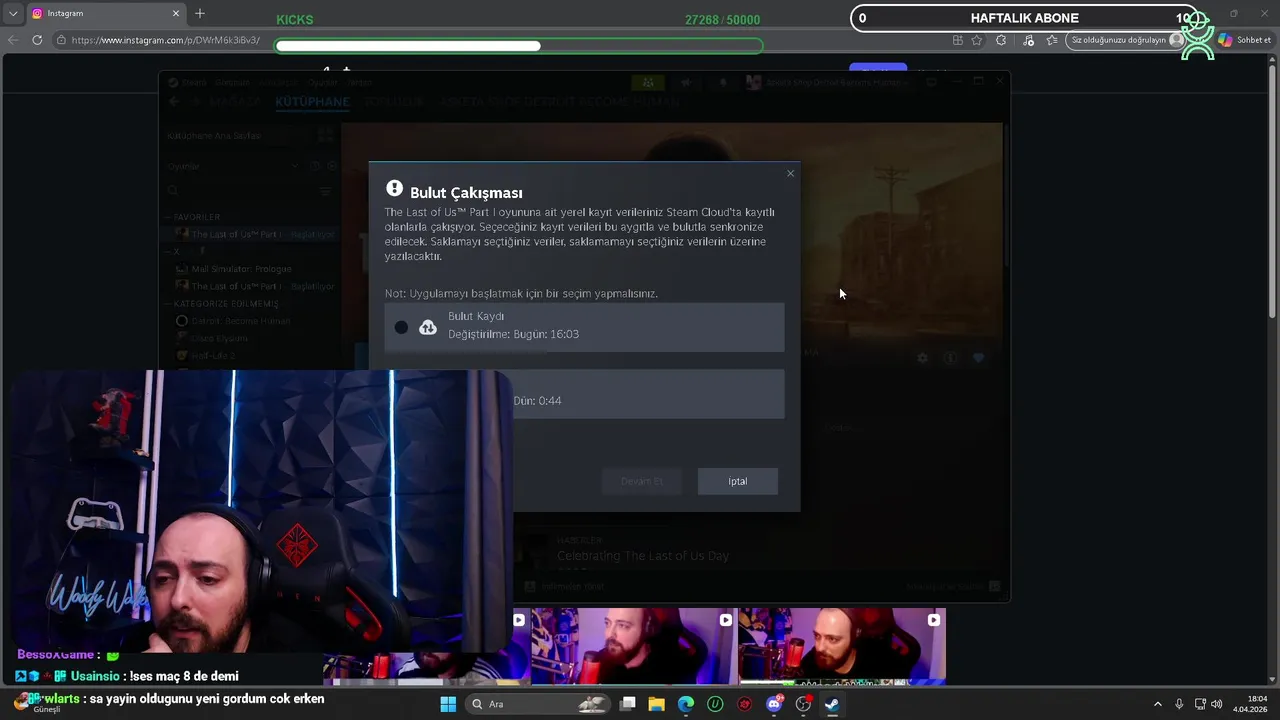Select the Bulut Kaydı radio option
Viewport: 1280px width, 720px height.
pyautogui.click(x=401, y=327)
